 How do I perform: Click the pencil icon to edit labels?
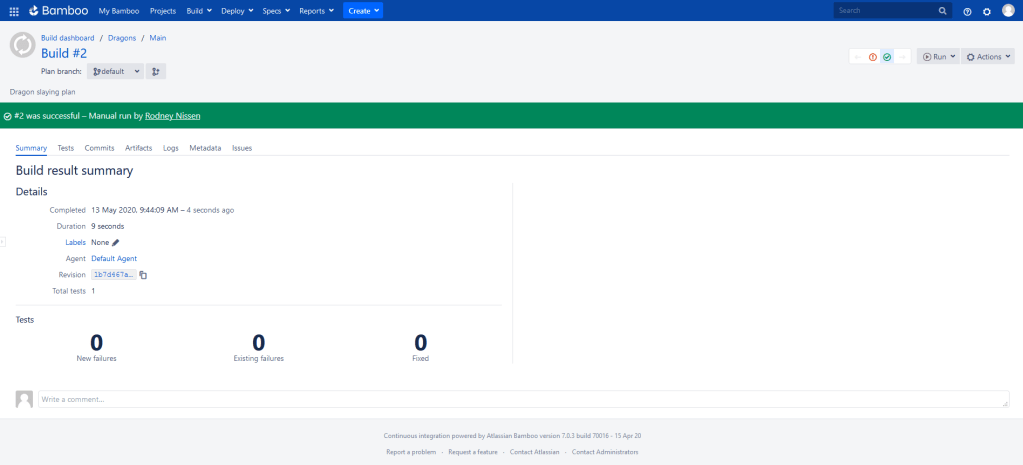point(116,242)
